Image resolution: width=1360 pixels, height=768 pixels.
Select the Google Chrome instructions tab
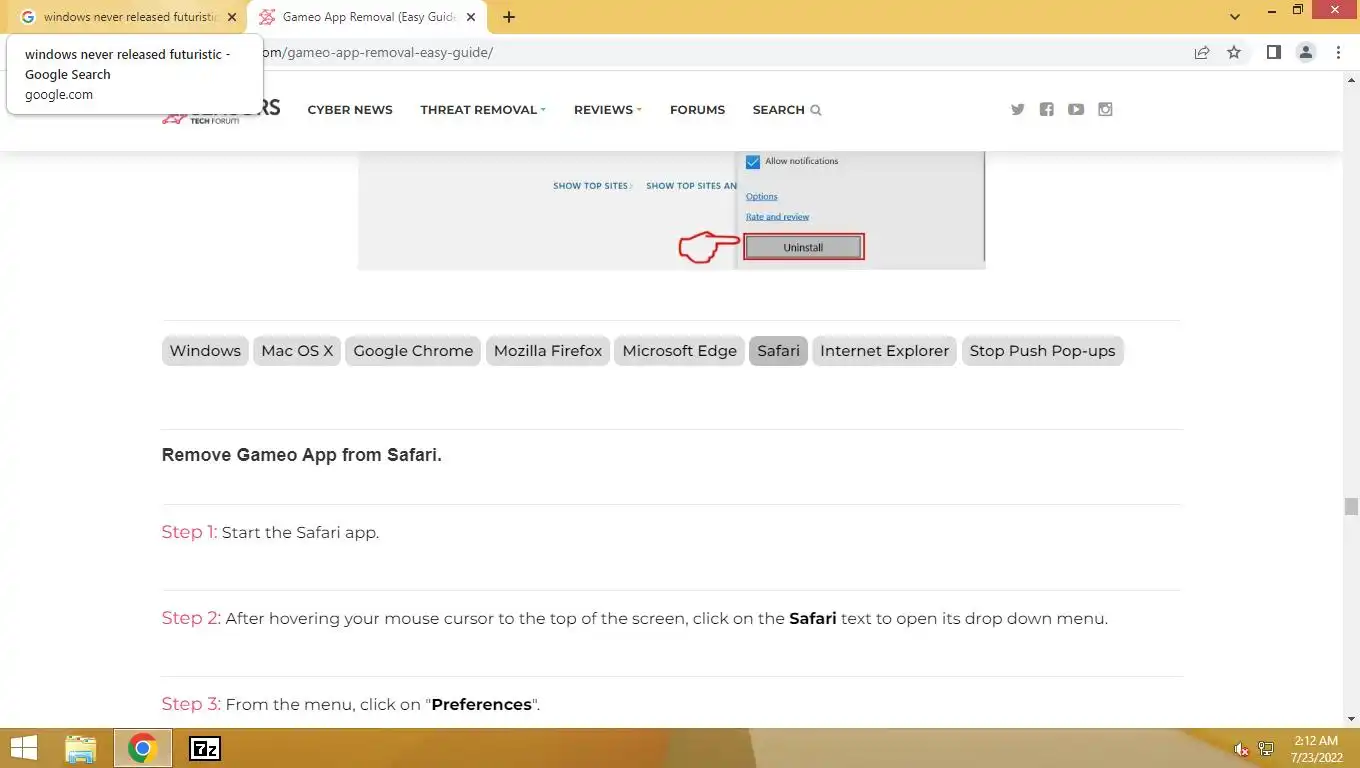(x=413, y=351)
